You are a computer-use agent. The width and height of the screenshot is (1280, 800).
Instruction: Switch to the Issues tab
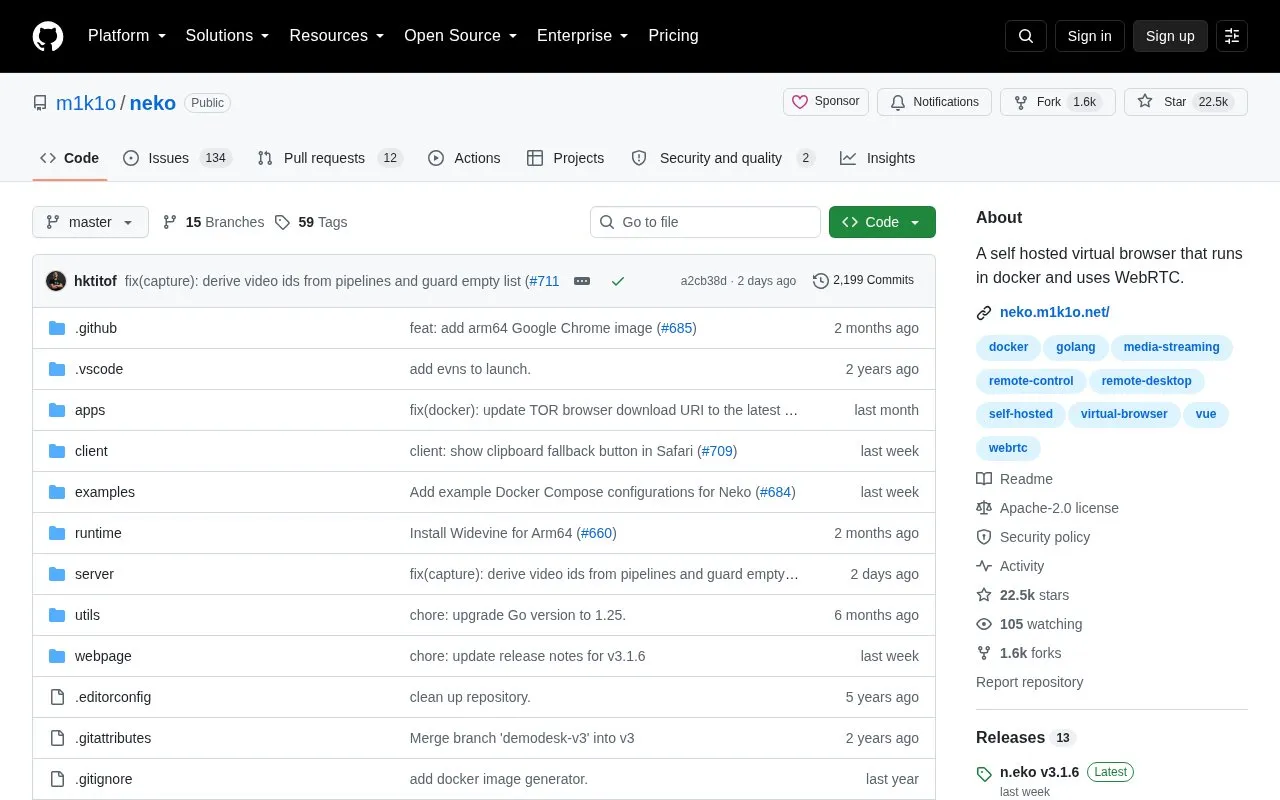pos(177,158)
